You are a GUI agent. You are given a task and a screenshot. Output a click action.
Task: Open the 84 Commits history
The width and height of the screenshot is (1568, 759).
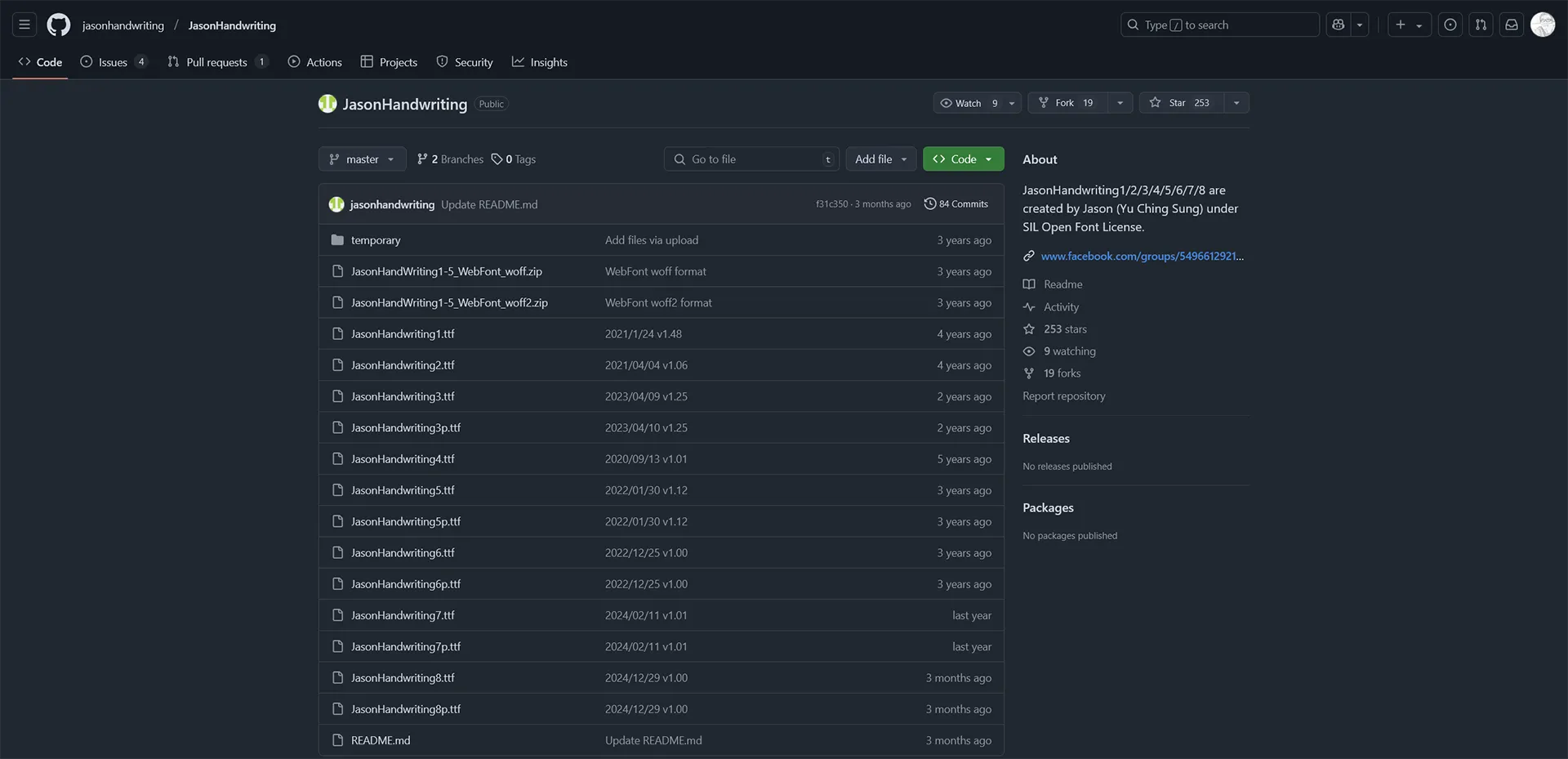pyautogui.click(x=956, y=204)
